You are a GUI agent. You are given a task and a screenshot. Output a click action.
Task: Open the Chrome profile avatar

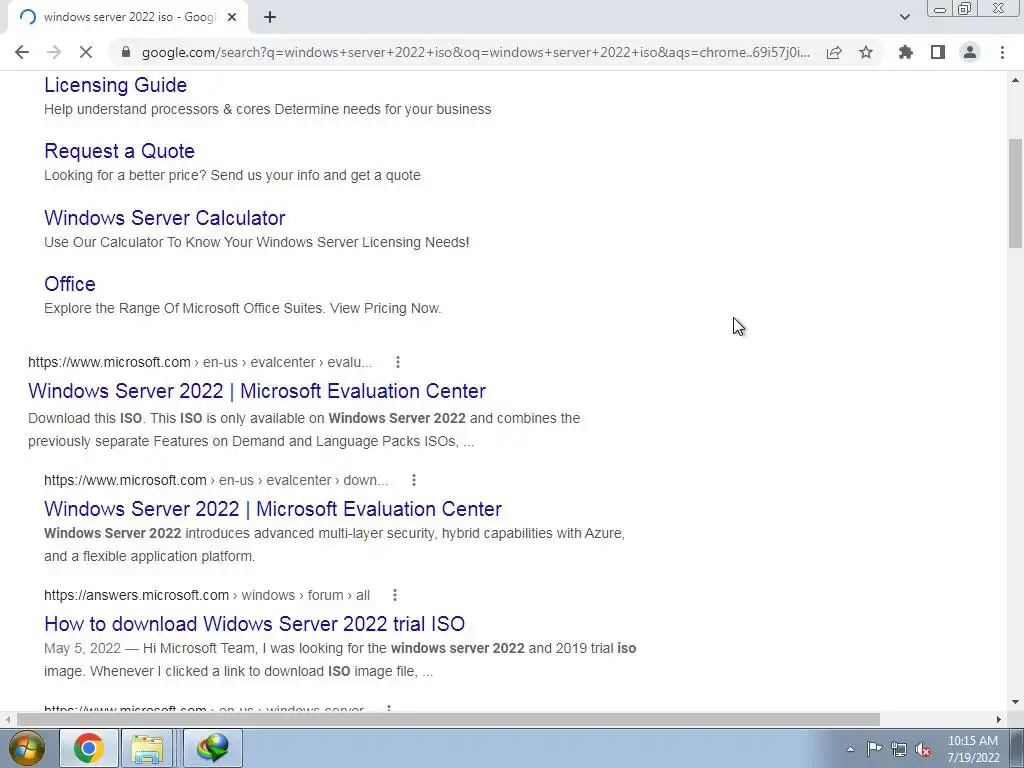click(x=970, y=52)
